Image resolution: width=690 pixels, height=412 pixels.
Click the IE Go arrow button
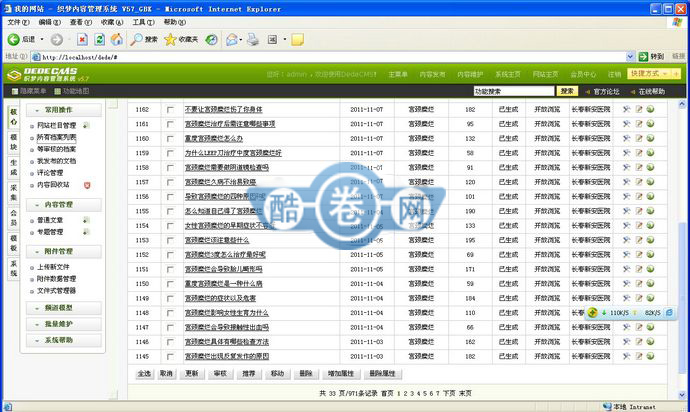click(643, 56)
